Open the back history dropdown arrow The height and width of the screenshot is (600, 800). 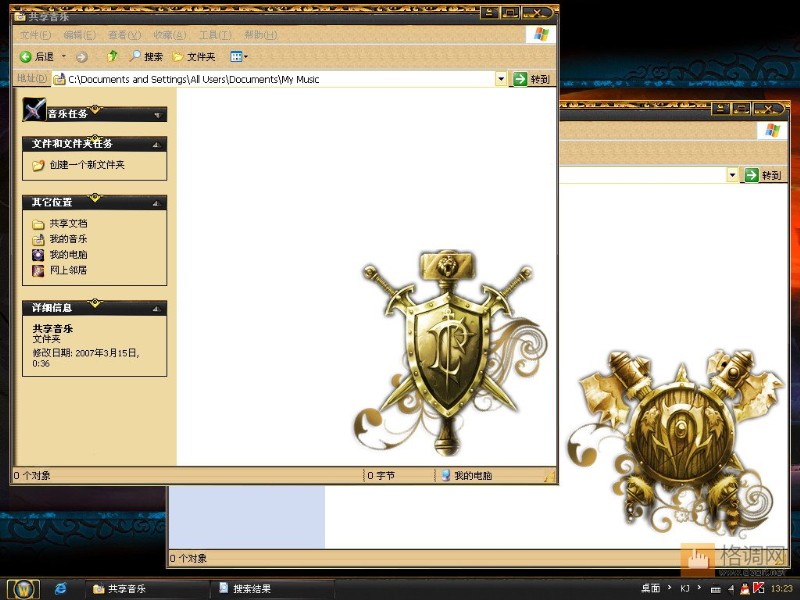tap(64, 57)
